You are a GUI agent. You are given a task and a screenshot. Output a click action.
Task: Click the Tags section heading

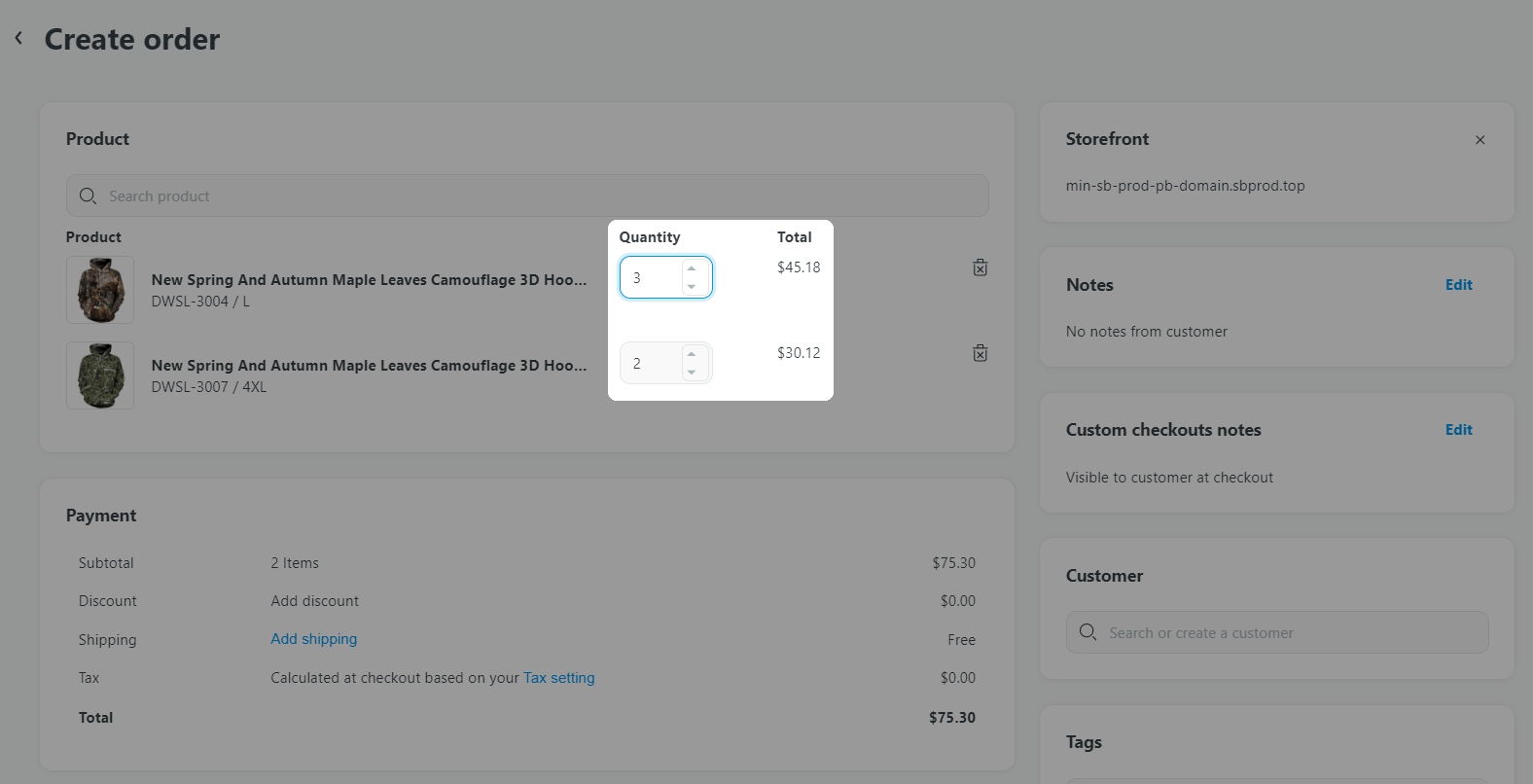1084,742
